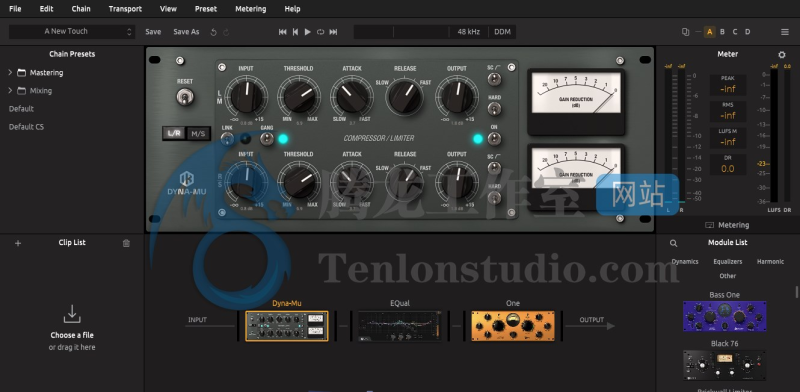
Task: Select snapshot C
Action: tap(735, 32)
